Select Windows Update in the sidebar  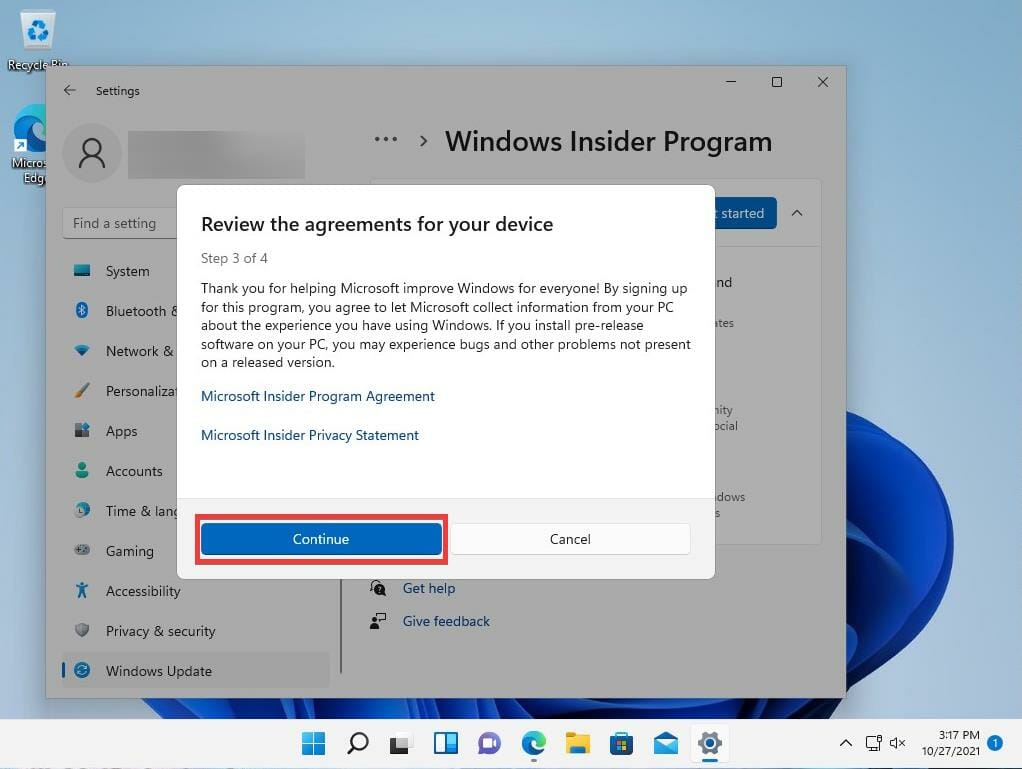click(x=196, y=671)
